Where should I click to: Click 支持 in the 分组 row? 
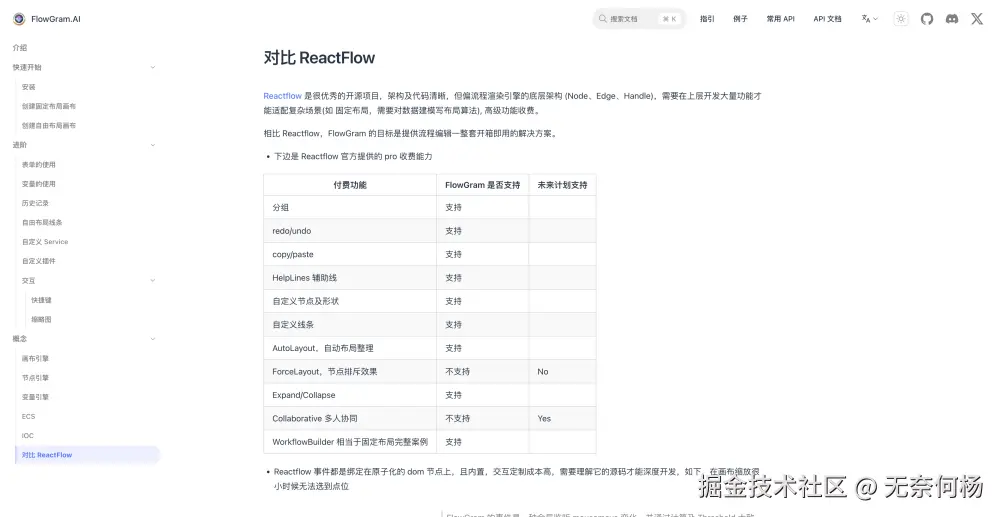click(453, 207)
